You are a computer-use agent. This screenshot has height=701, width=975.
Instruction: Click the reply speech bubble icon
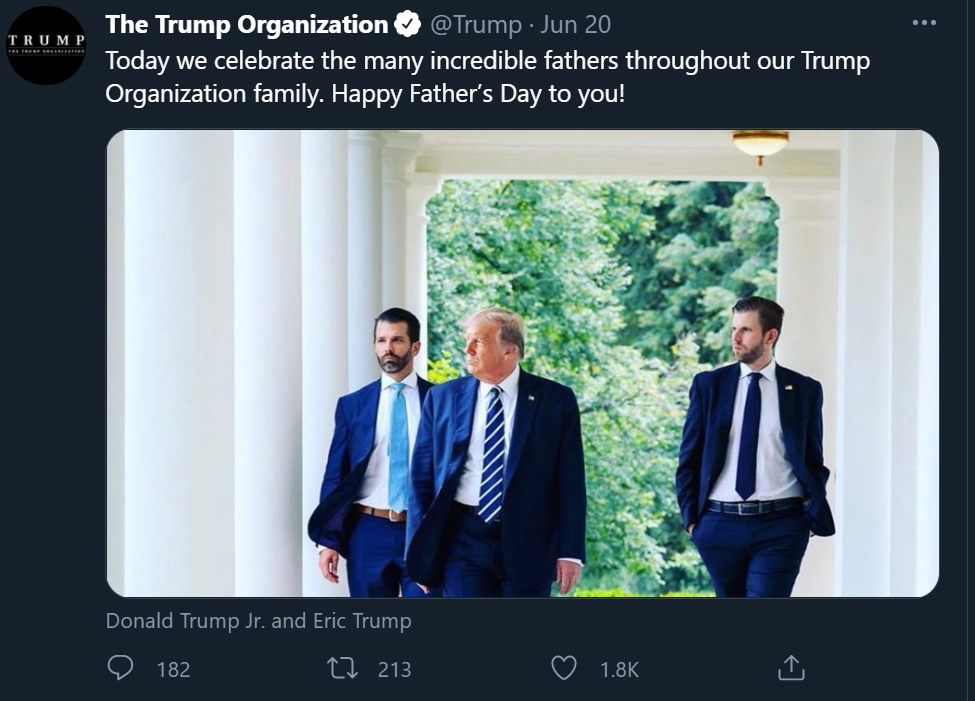pos(121,668)
